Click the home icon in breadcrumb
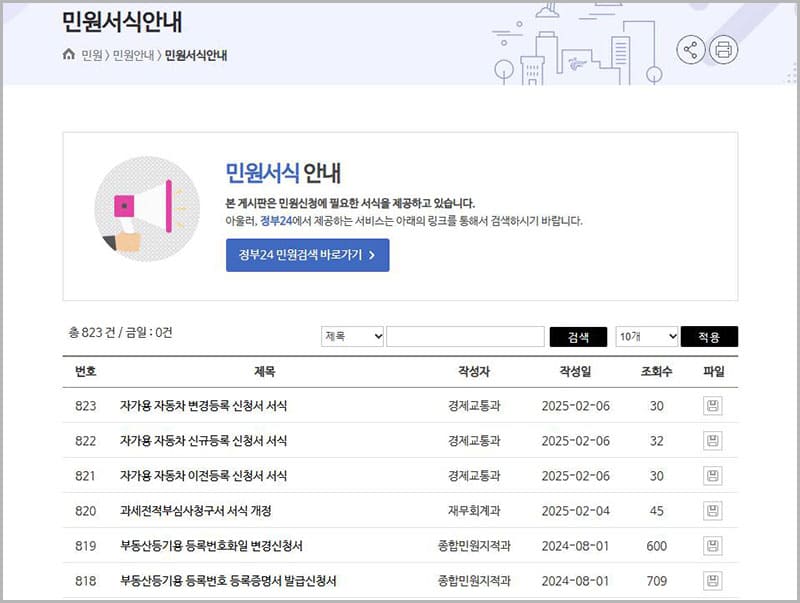Viewport: 800px width, 603px height. click(68, 55)
